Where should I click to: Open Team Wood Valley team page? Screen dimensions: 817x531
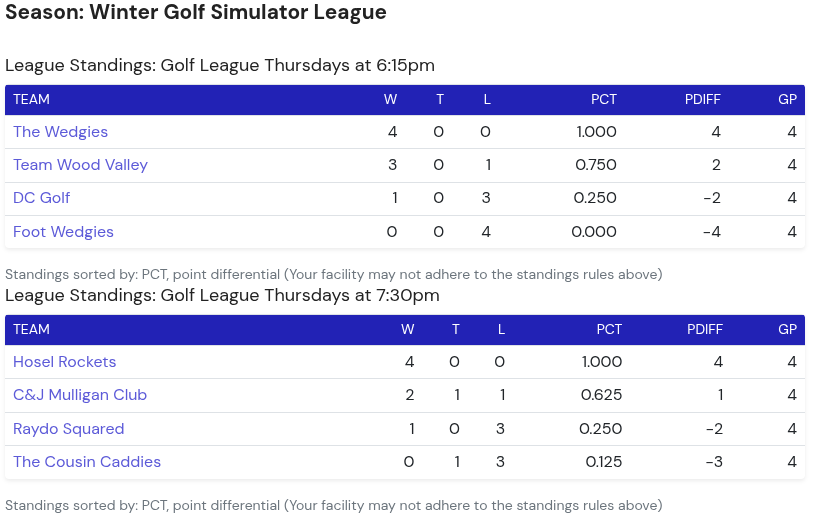point(80,165)
